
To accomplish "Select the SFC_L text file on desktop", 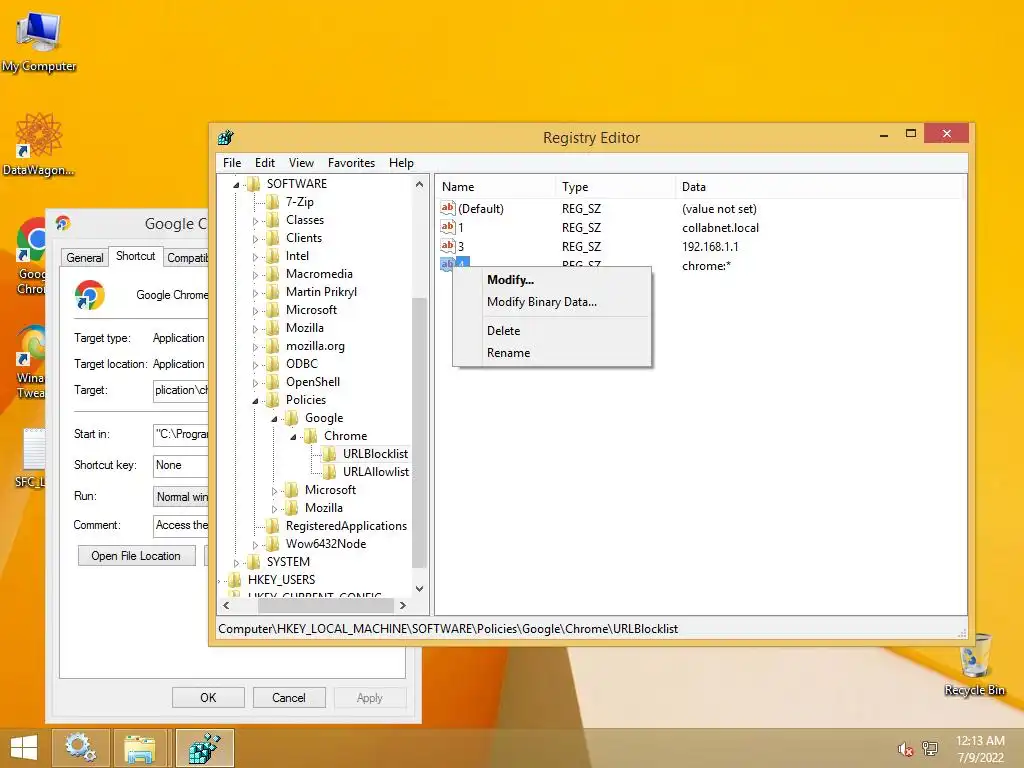I will click(31, 458).
